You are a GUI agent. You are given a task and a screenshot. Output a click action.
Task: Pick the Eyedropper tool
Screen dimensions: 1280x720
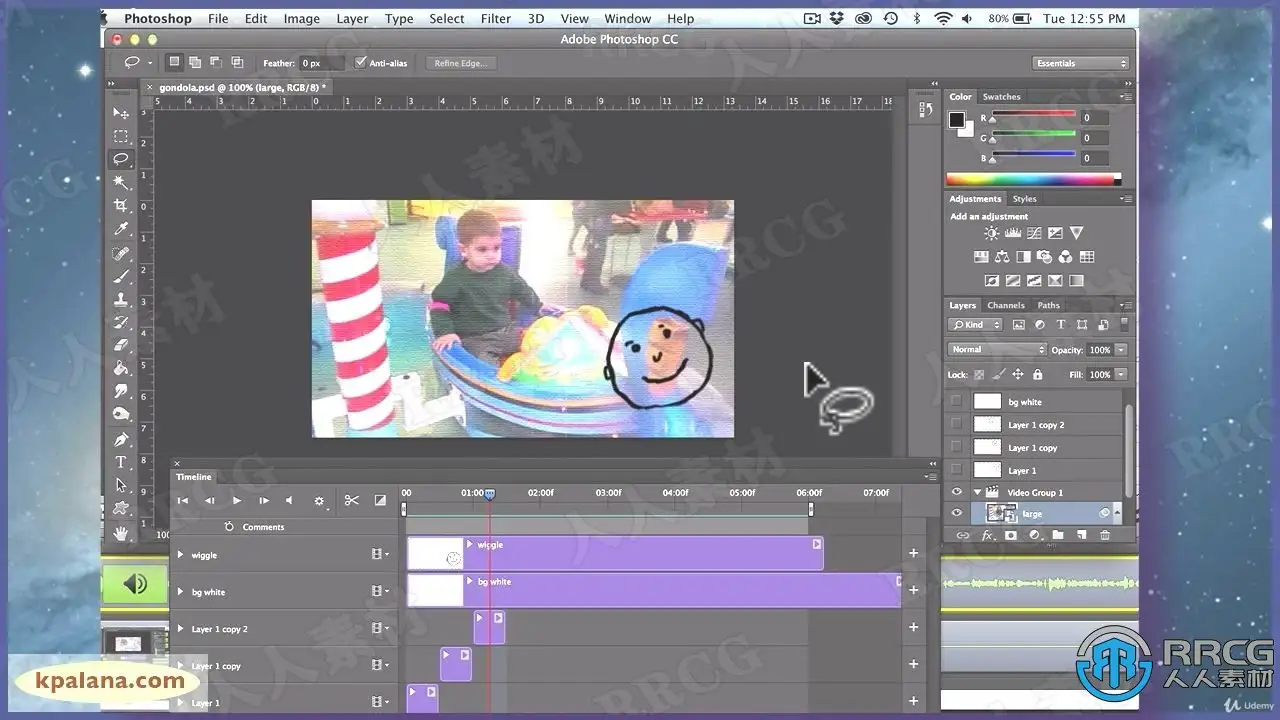(121, 230)
